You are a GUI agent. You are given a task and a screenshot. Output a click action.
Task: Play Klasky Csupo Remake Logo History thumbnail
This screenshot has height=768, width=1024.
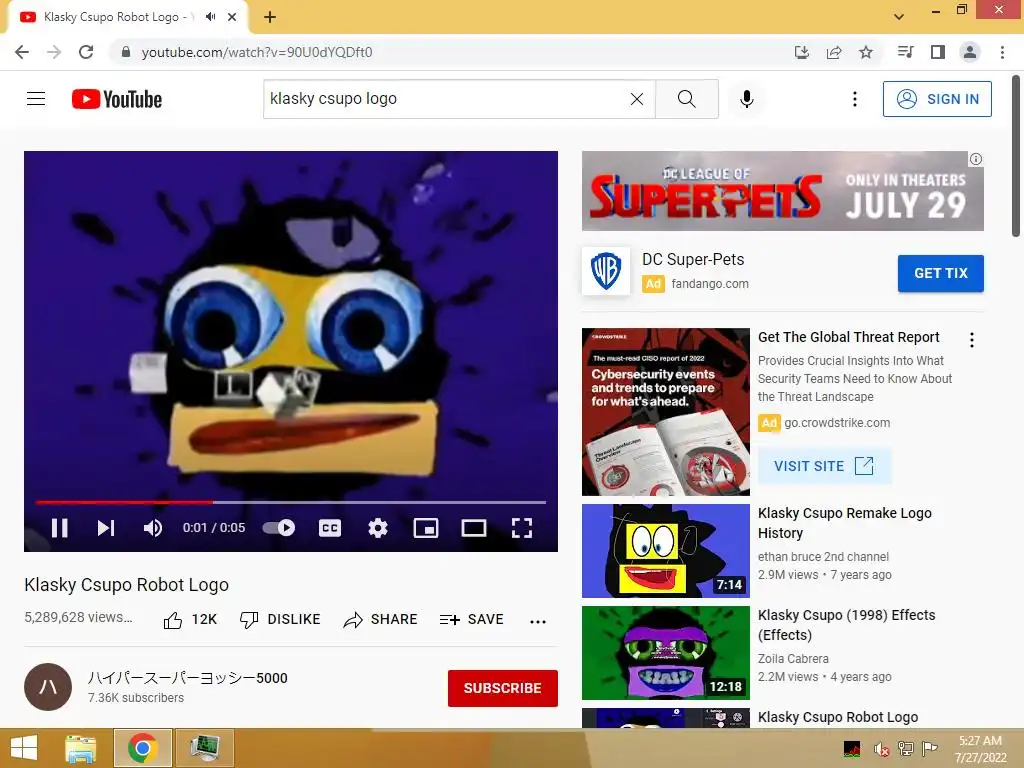click(665, 551)
